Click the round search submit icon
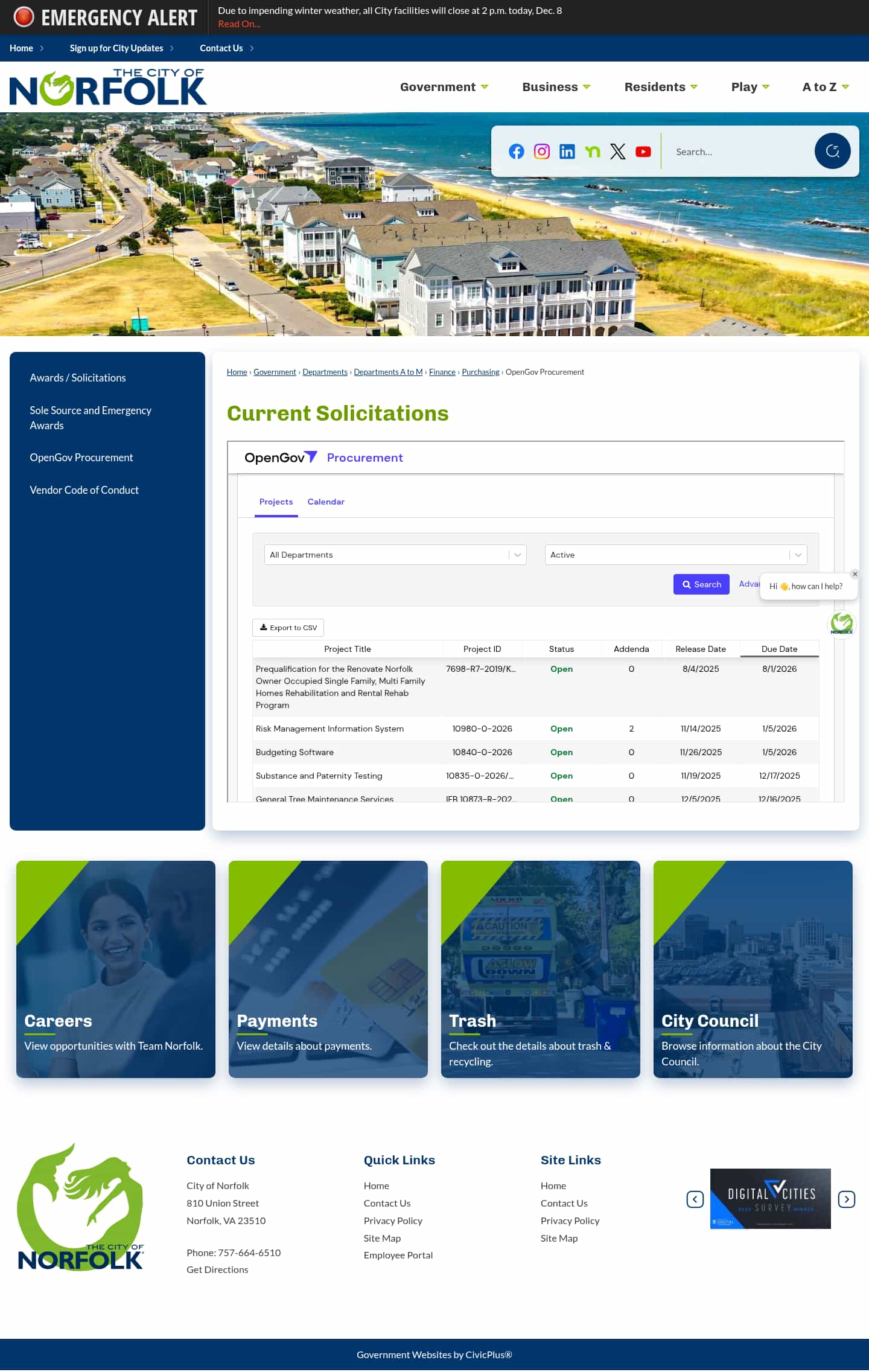The image size is (869, 1372). (833, 151)
